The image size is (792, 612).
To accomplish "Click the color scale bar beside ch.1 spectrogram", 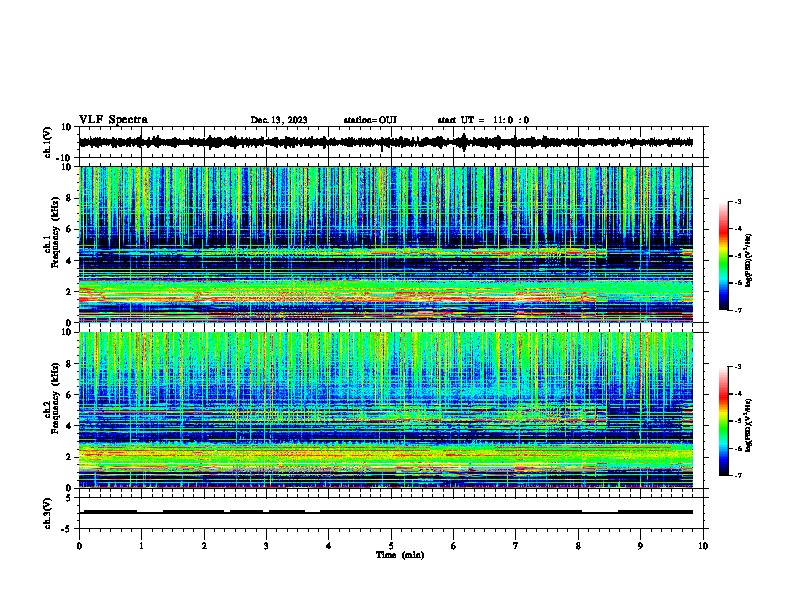I will 724,256.
